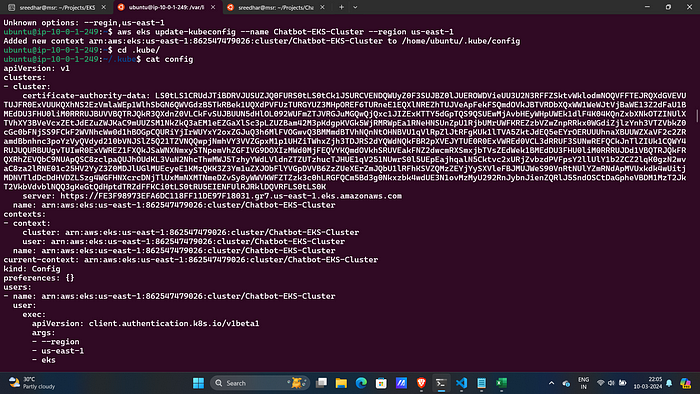
Task: Close the ubuntu@ip-10-0-1-249 tab
Action: click(213, 7)
